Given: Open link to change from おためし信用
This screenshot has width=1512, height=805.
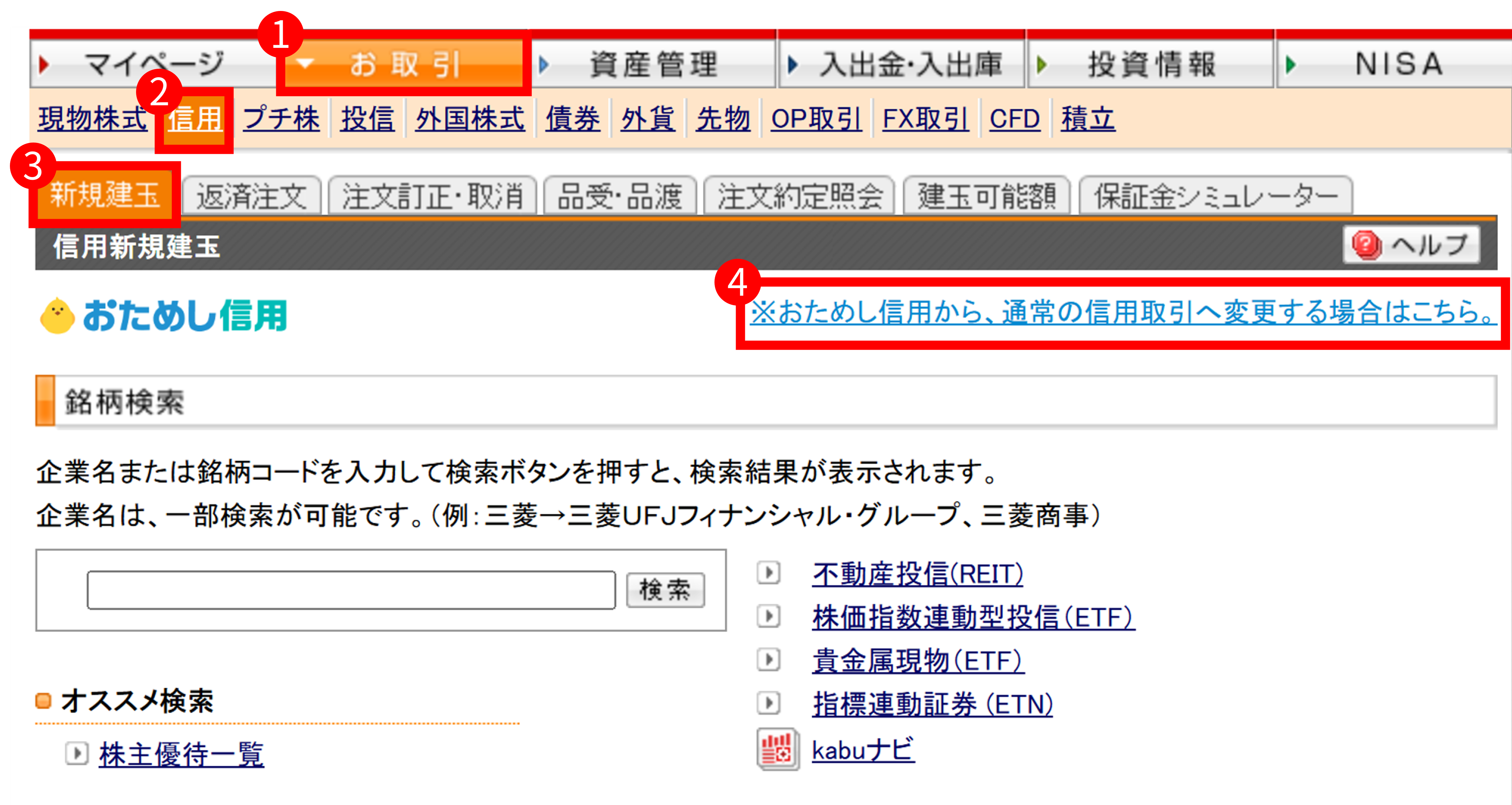Looking at the screenshot, I should click(x=1123, y=311).
